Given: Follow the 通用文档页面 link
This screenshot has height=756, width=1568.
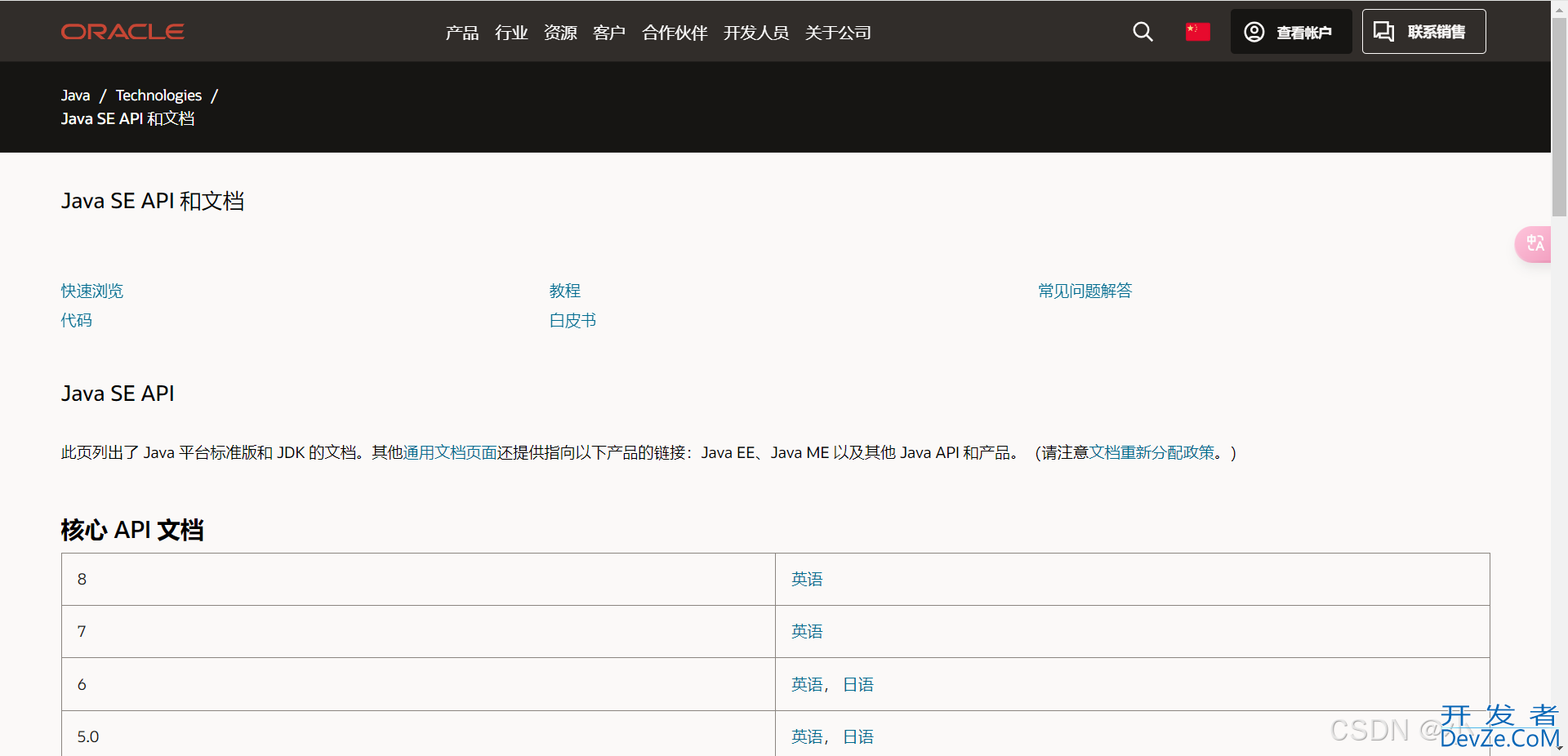Looking at the screenshot, I should point(450,452).
